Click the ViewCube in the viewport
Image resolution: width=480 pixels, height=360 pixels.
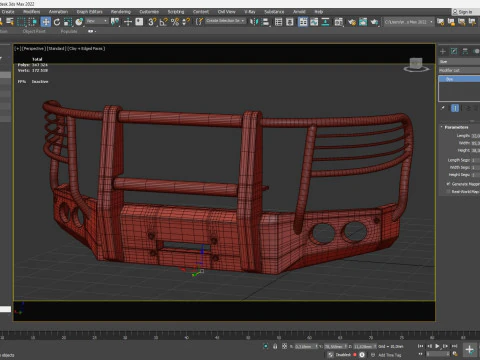coord(416,64)
